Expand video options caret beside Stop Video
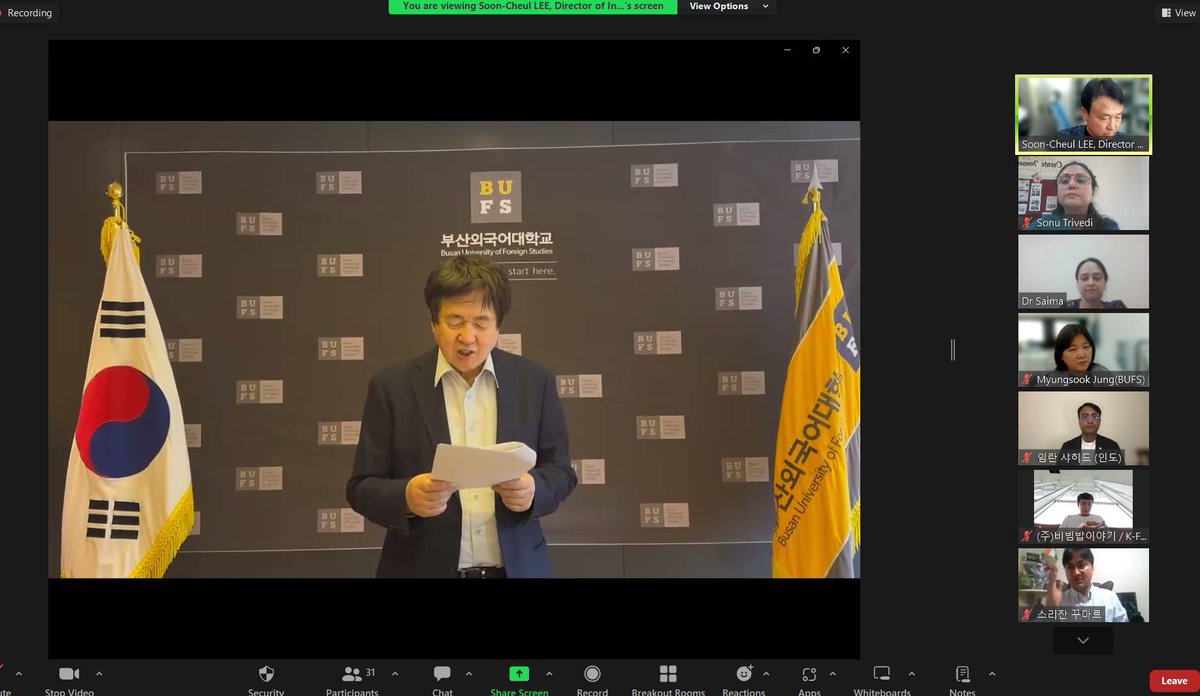1200x696 pixels. point(98,673)
